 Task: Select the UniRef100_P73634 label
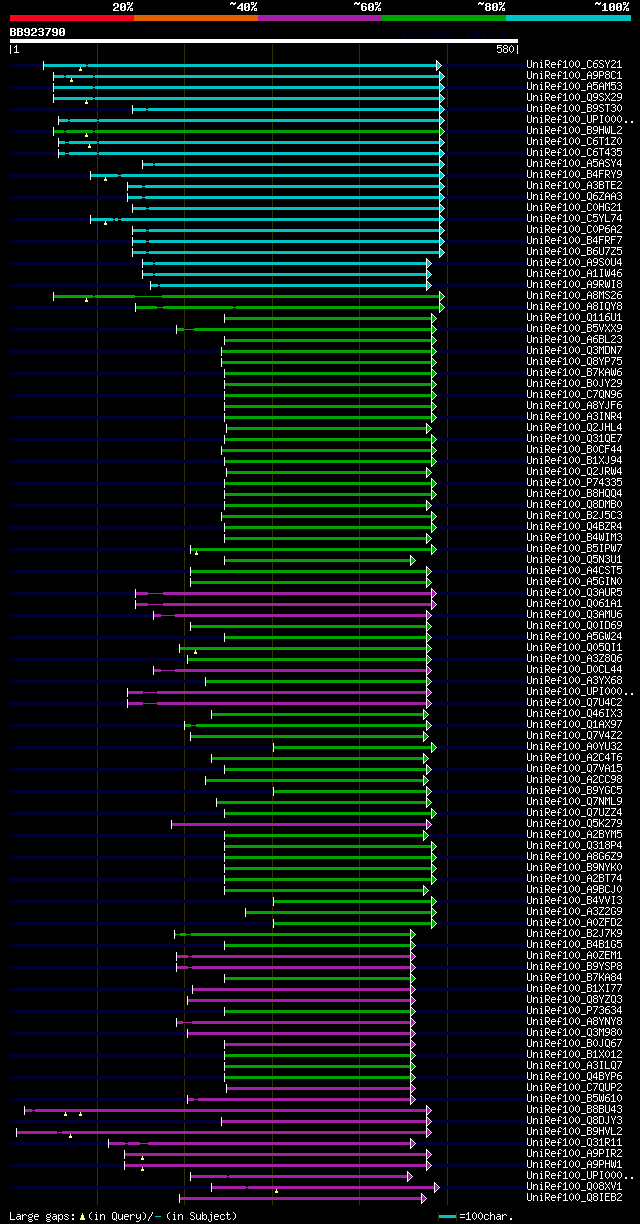click(574, 1010)
